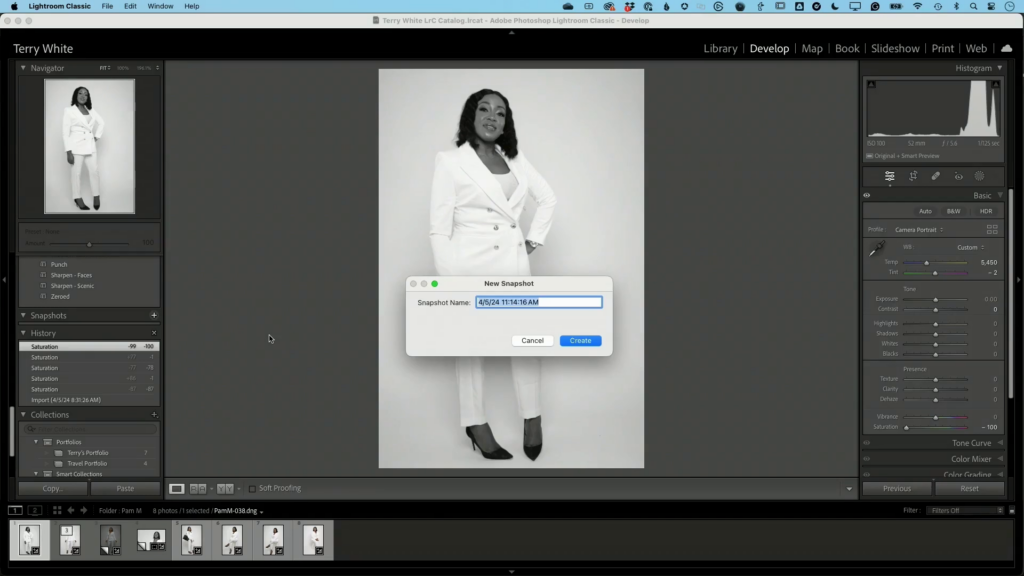Viewport: 1024px width, 576px height.
Task: Pick the White Balance eyedropper
Action: pyautogui.click(x=876, y=249)
